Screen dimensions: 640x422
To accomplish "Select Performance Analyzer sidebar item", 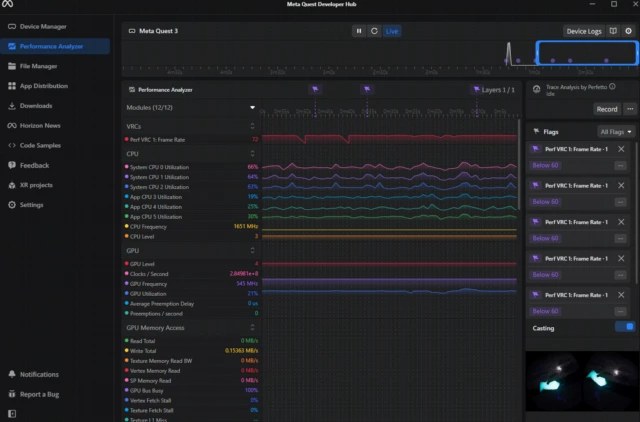I will coord(55,46).
